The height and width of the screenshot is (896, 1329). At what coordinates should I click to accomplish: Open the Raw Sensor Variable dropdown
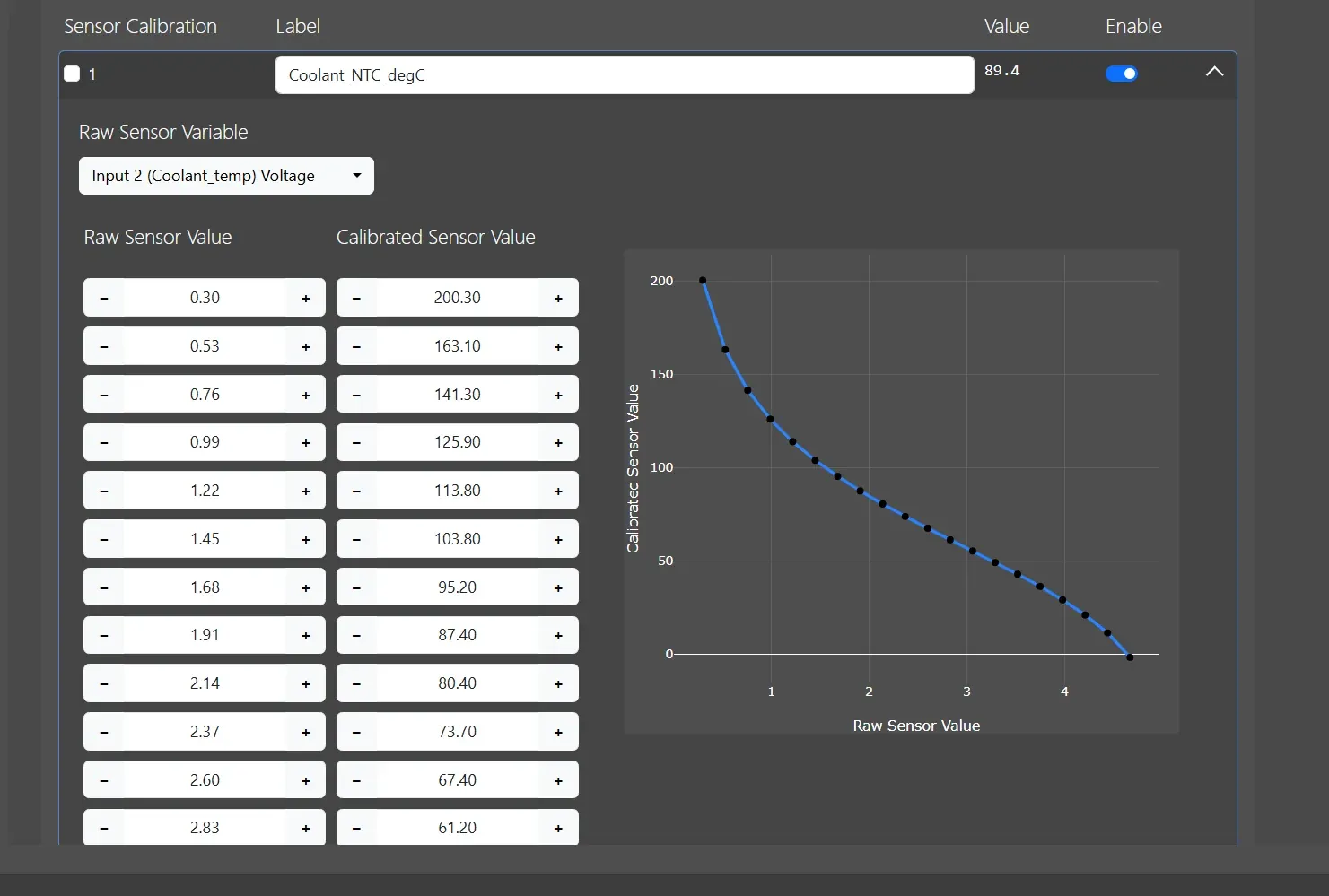click(x=226, y=176)
